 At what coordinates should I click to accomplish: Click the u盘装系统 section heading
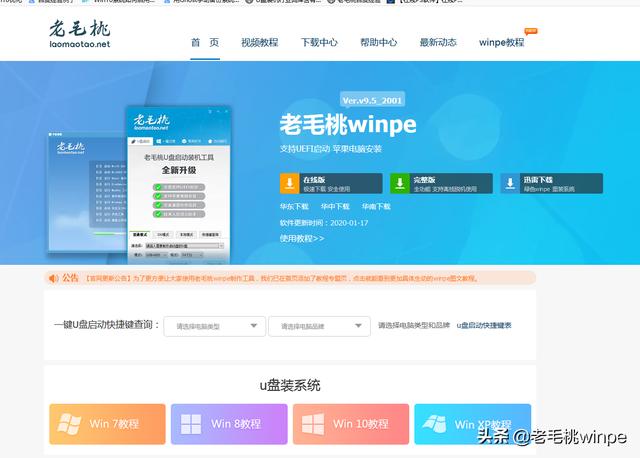click(290, 385)
